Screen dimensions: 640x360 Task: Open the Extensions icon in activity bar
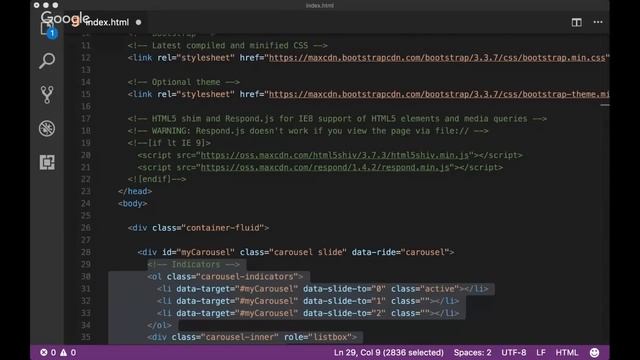(47, 162)
